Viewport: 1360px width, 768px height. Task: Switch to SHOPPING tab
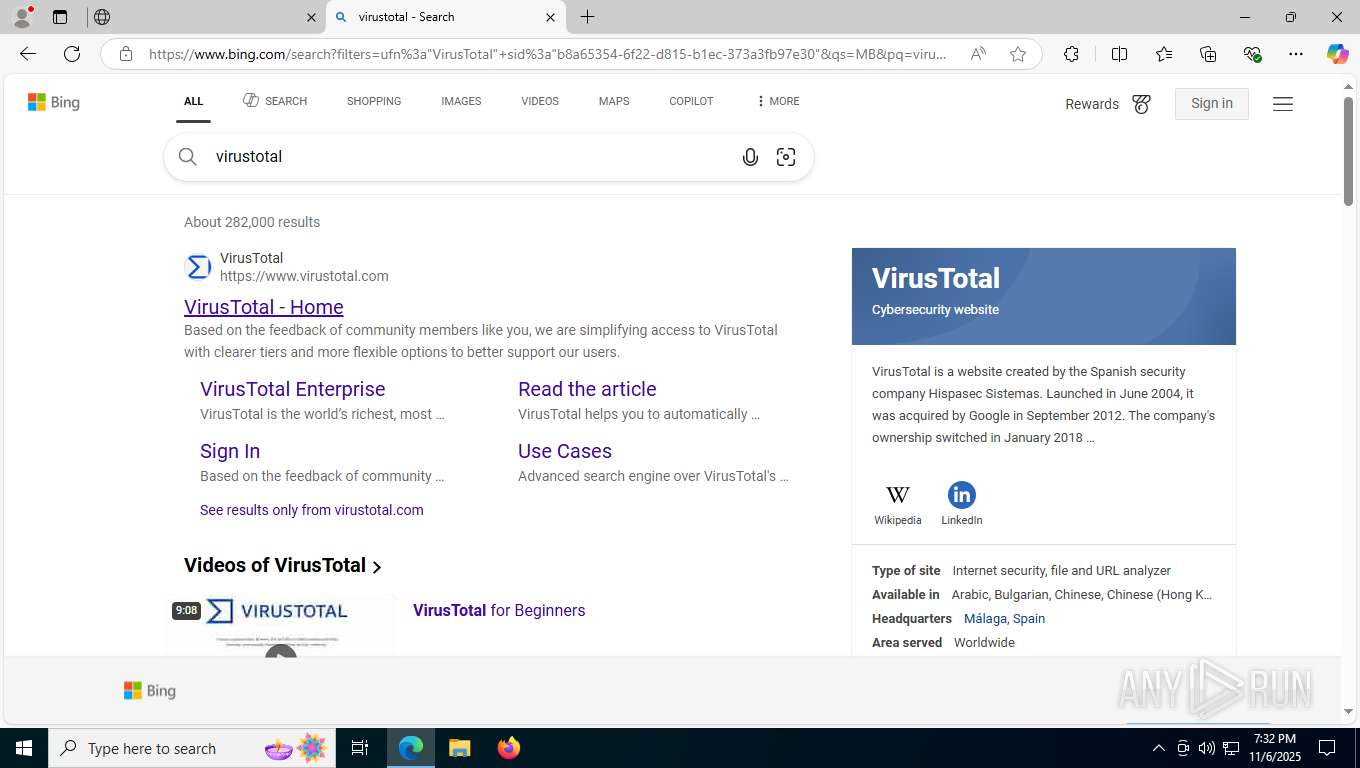374,101
